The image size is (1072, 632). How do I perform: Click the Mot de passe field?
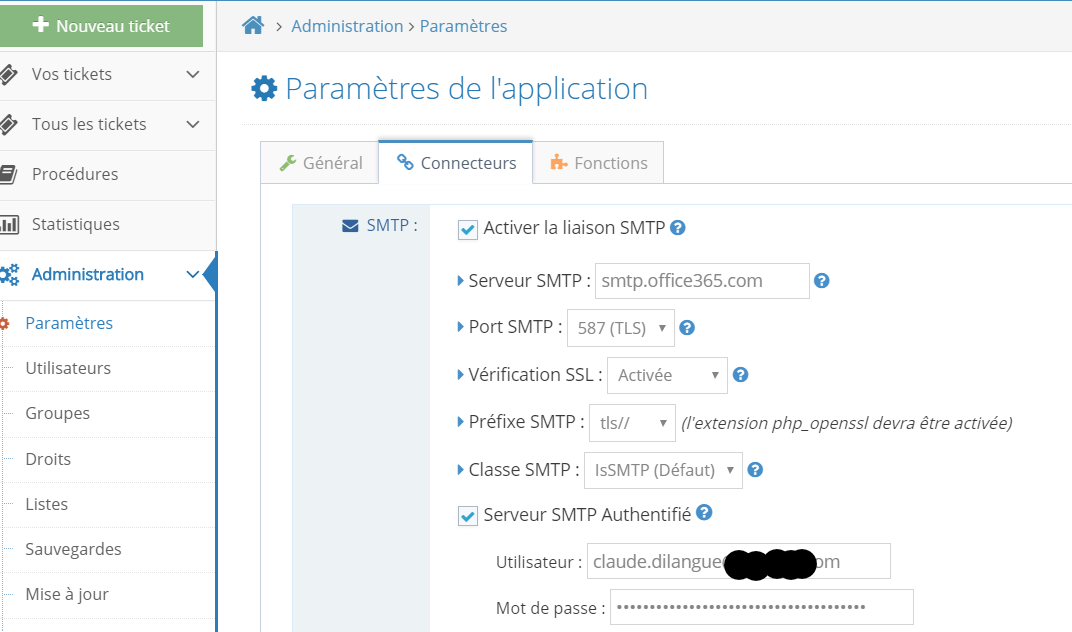tap(762, 607)
